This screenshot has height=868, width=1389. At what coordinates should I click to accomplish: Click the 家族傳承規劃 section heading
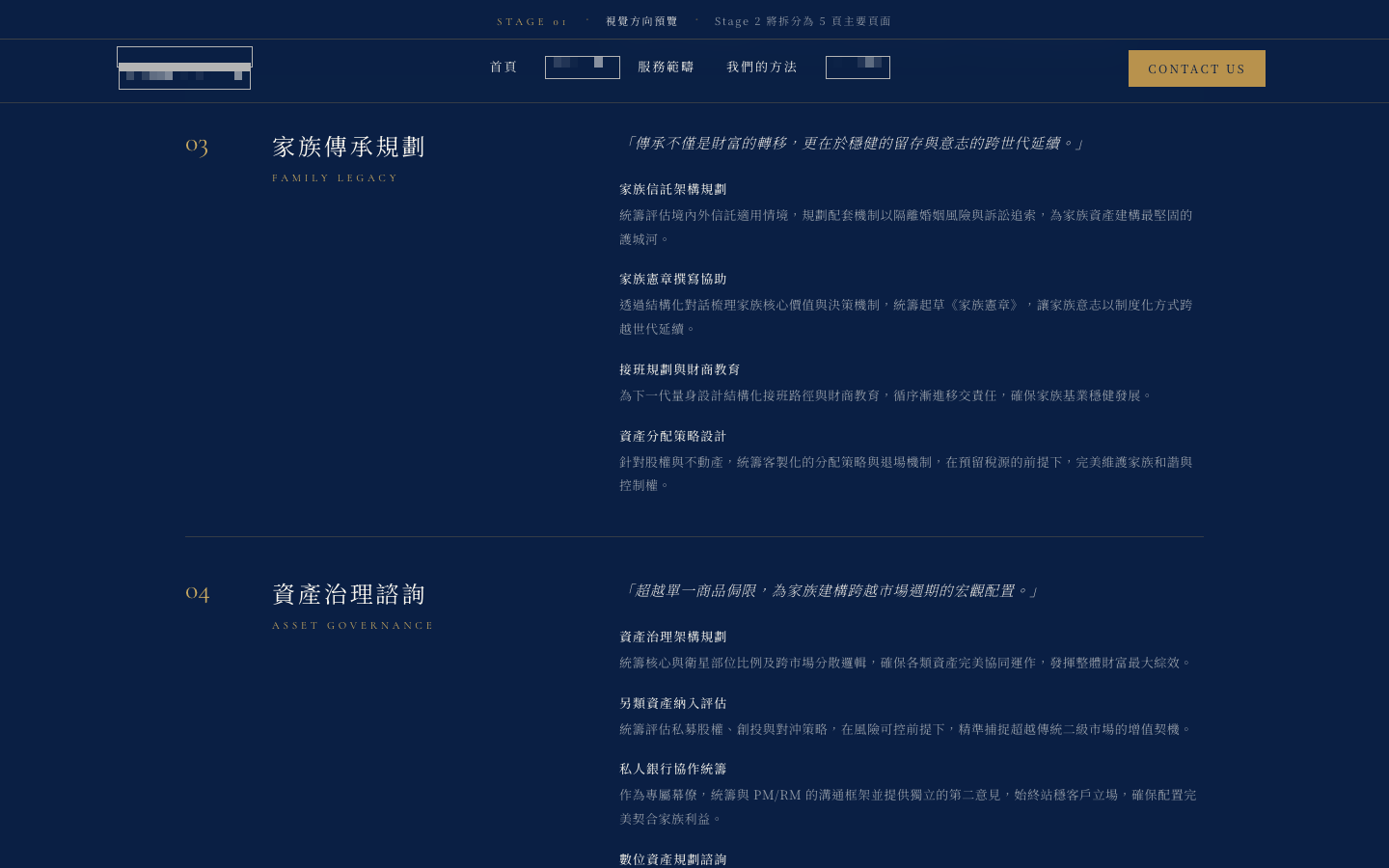click(349, 147)
